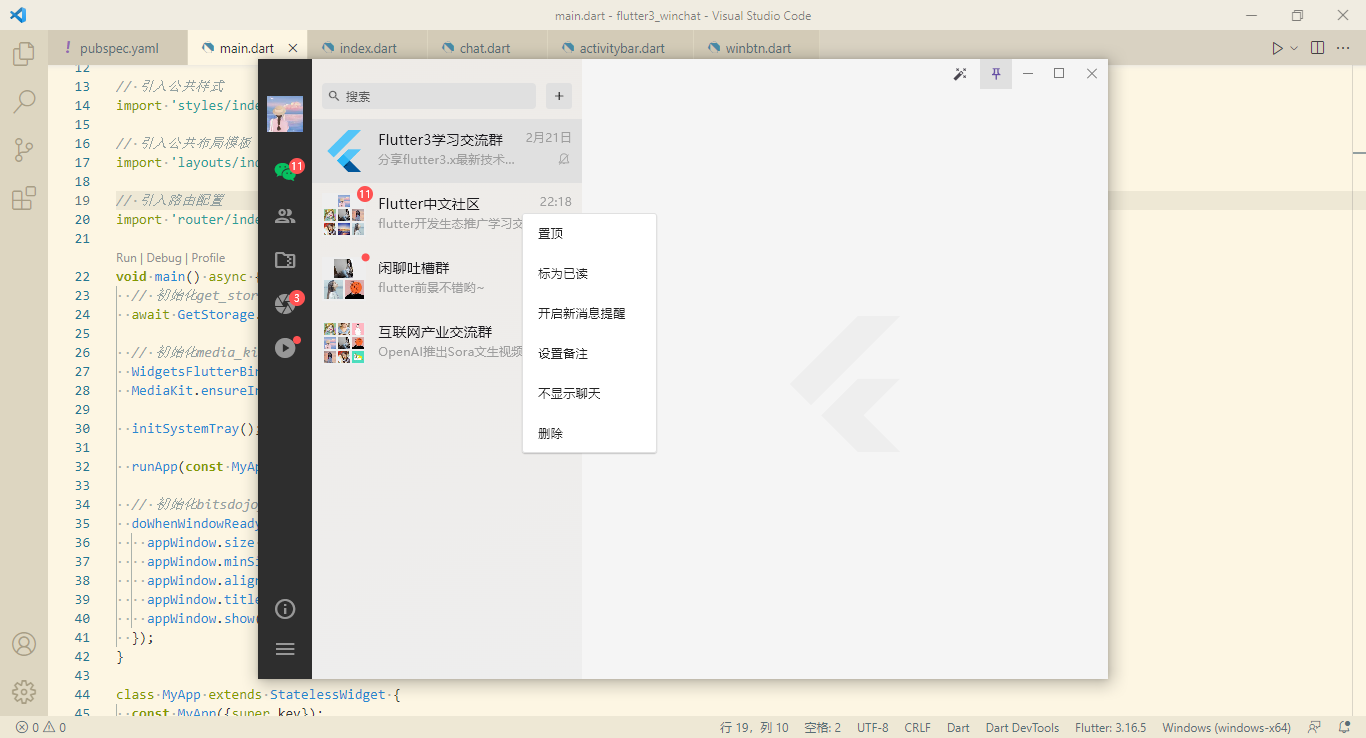The height and width of the screenshot is (738, 1366).
Task: Click Flutter: 3.16.5 in the status bar
Action: 1110,727
